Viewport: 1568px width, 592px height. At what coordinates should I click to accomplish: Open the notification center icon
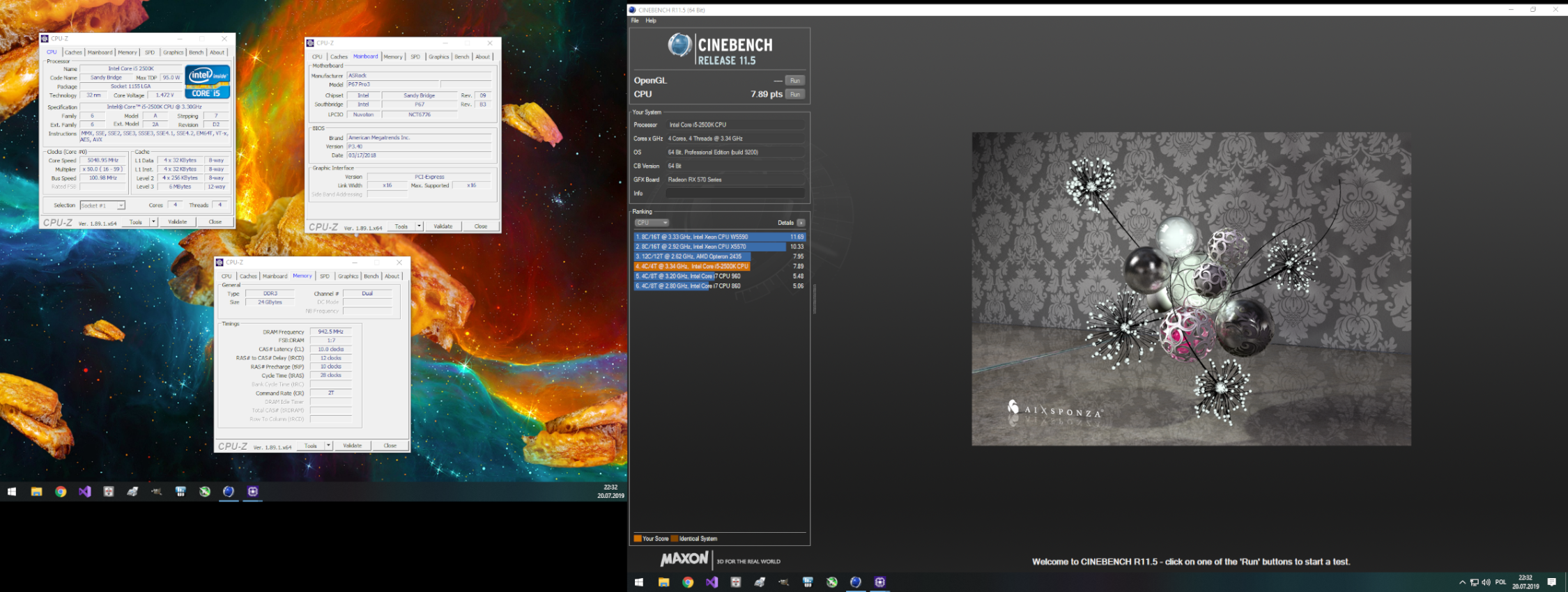[x=1551, y=582]
